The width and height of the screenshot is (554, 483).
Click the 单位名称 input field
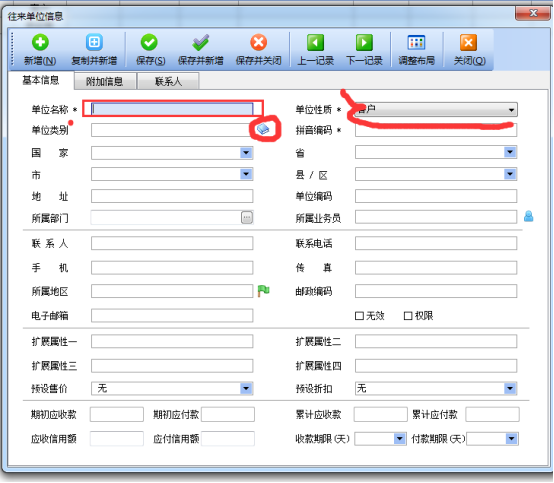pyautogui.click(x=172, y=109)
